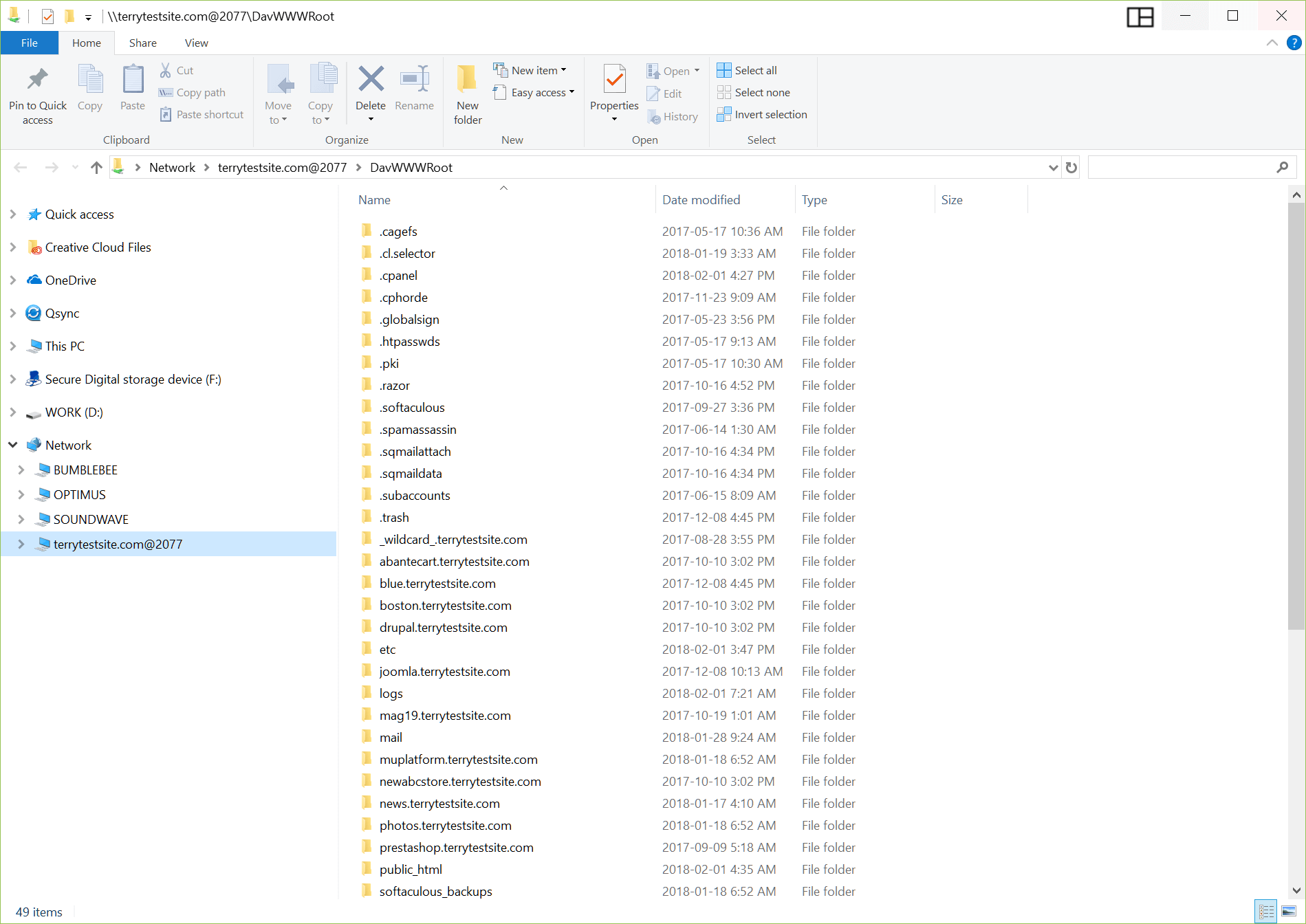Switch to the Home ribbon tab
Screen dimensions: 1306x924
click(87, 43)
